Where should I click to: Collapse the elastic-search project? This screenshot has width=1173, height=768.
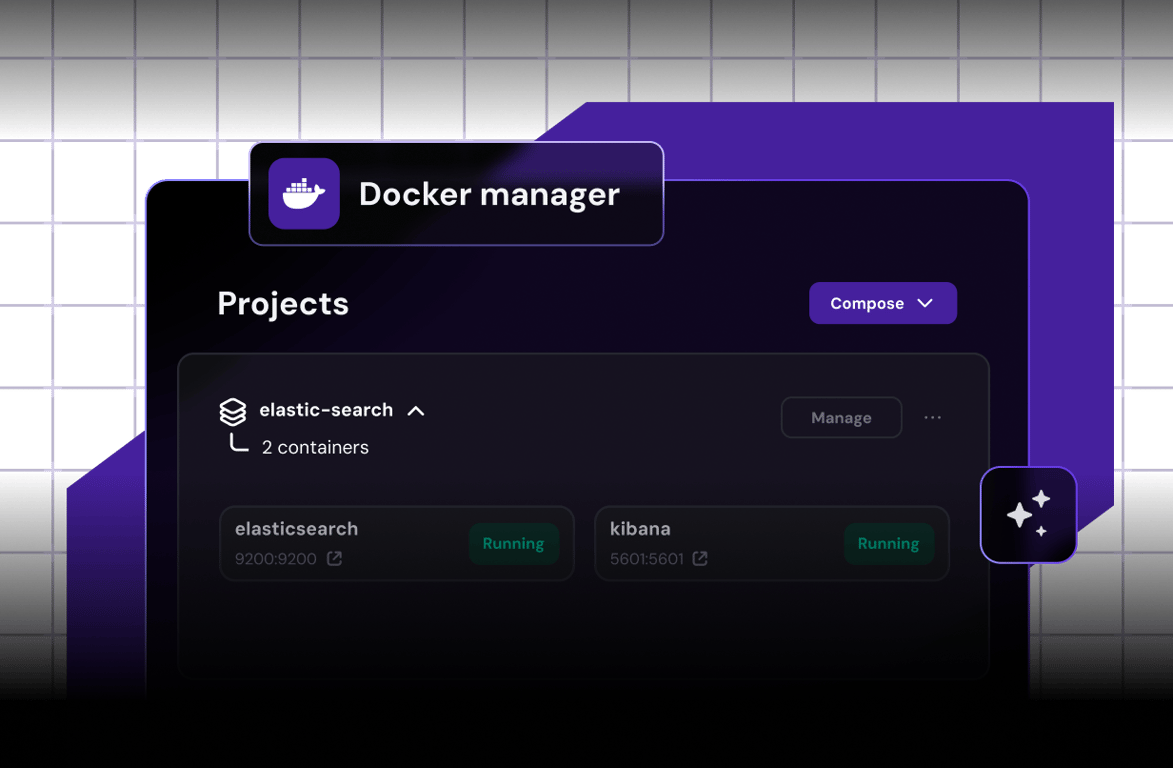416,409
